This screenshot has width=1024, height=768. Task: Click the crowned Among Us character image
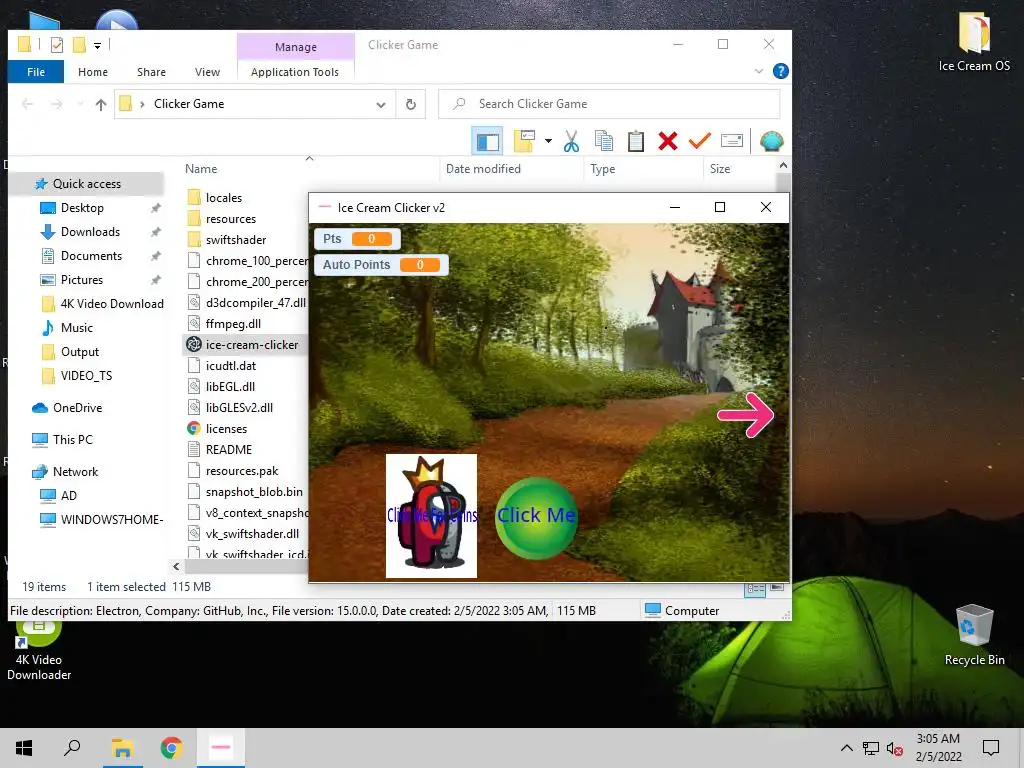[x=431, y=516]
